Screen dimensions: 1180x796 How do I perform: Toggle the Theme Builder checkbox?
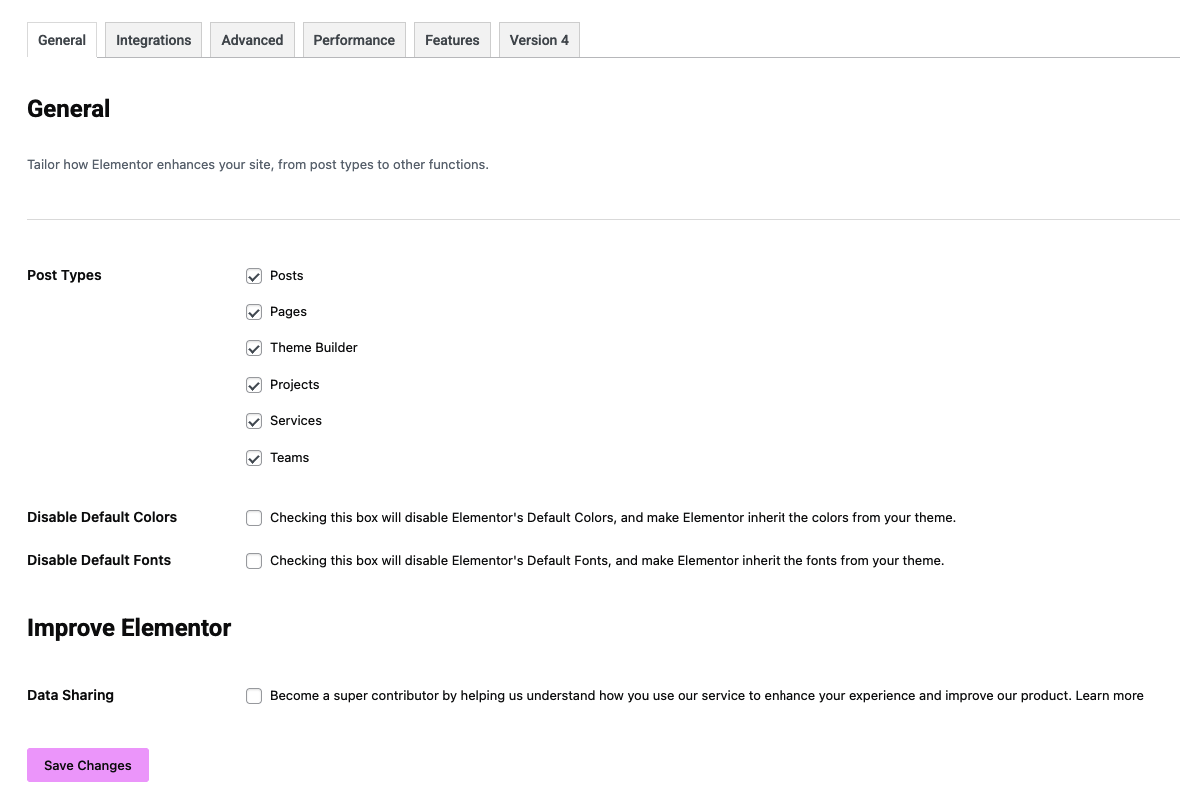click(x=254, y=348)
